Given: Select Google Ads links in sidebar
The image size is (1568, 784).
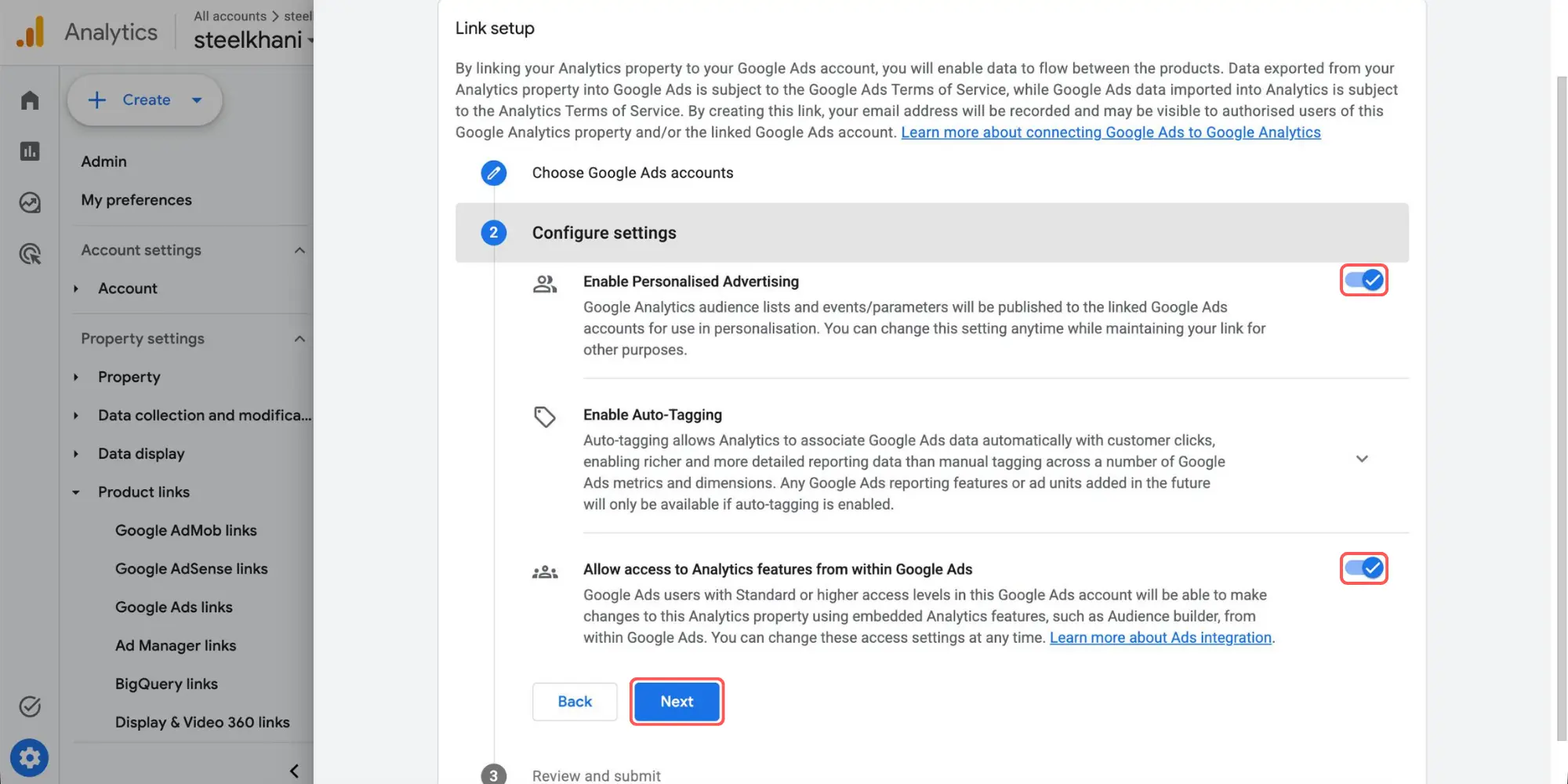Looking at the screenshot, I should 174,608.
